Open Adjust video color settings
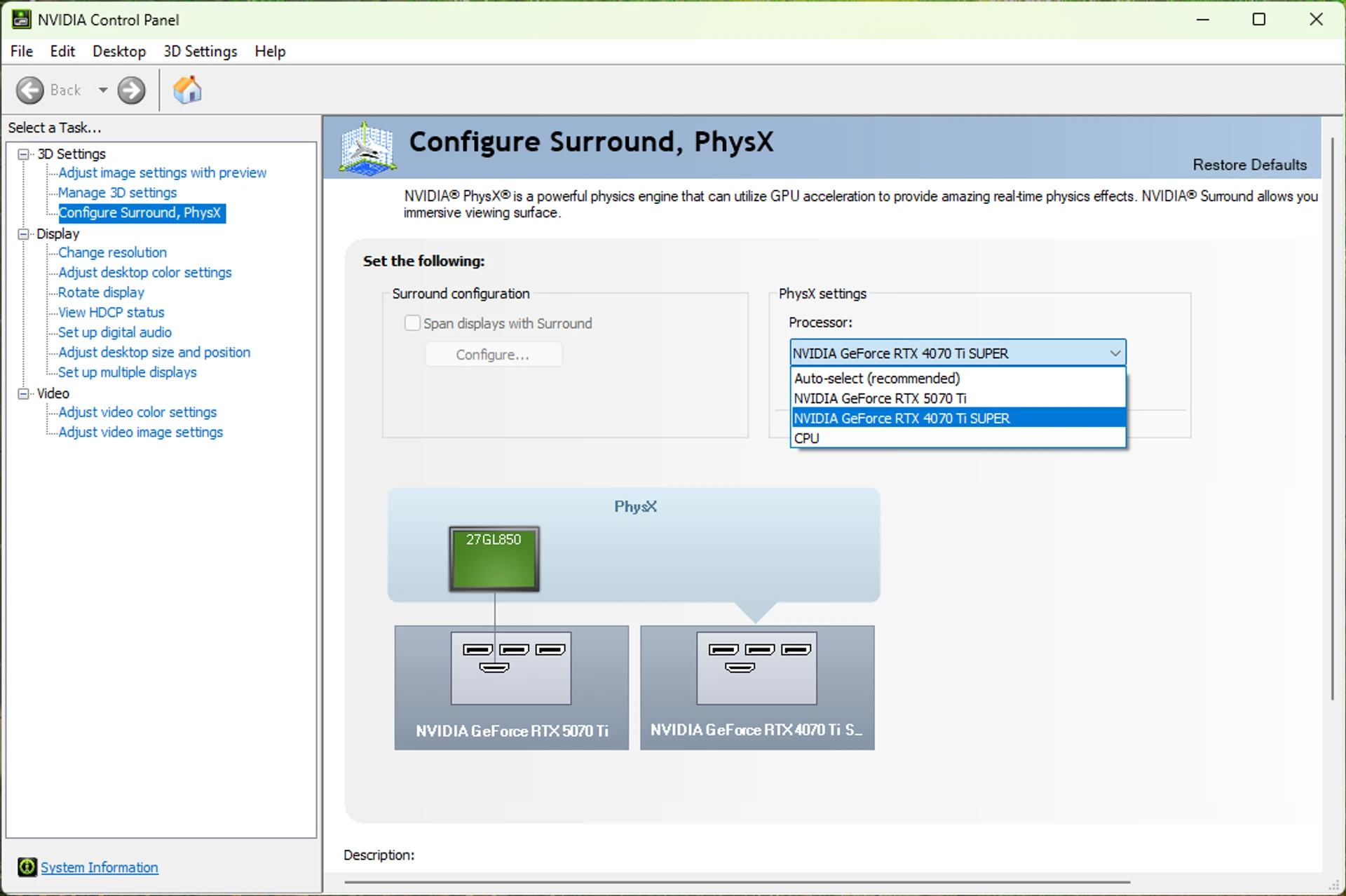1346x896 pixels. [x=138, y=412]
